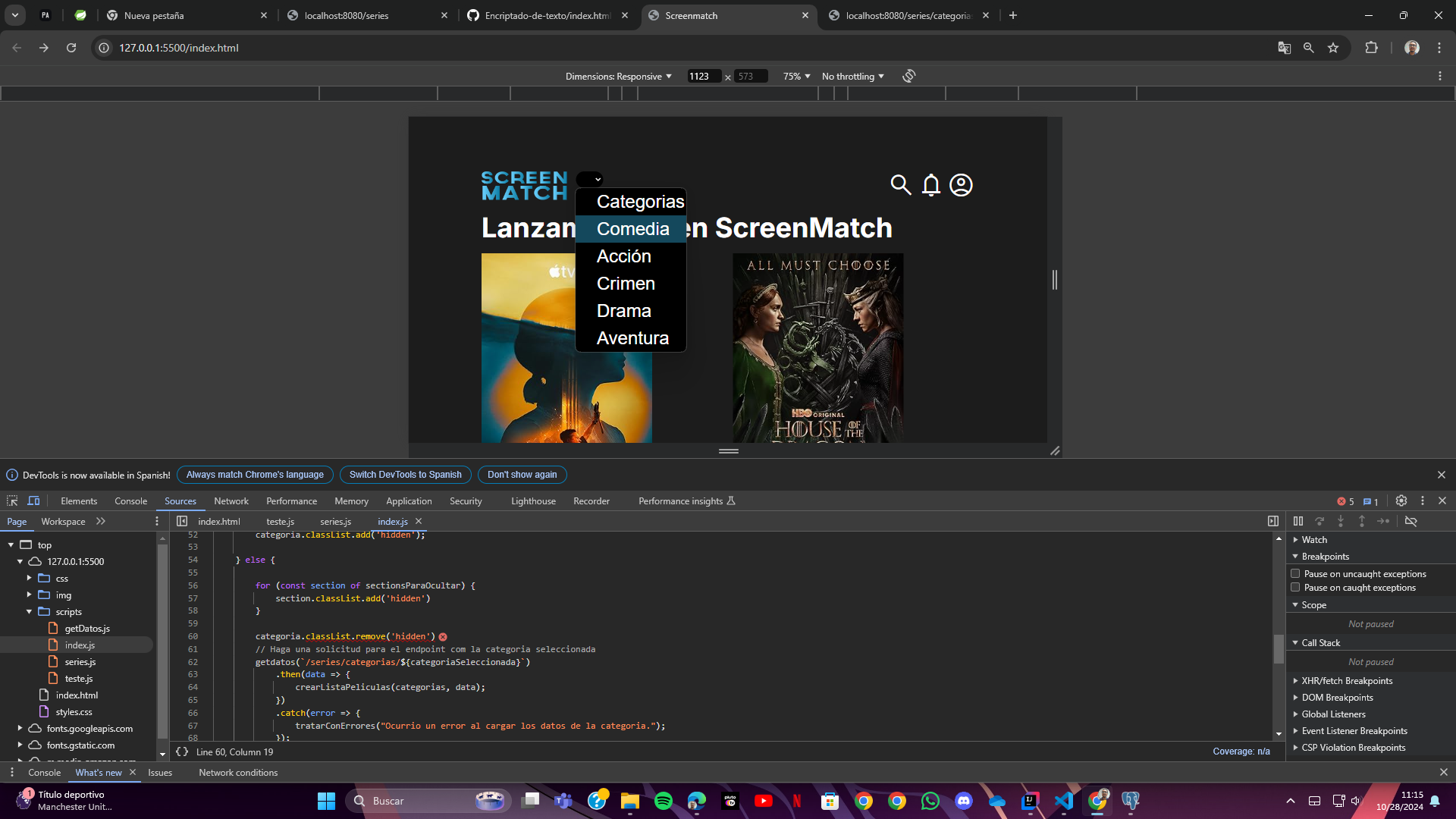This screenshot has width=1456, height=819.
Task: Expand the css folder in file tree
Action: tap(29, 578)
